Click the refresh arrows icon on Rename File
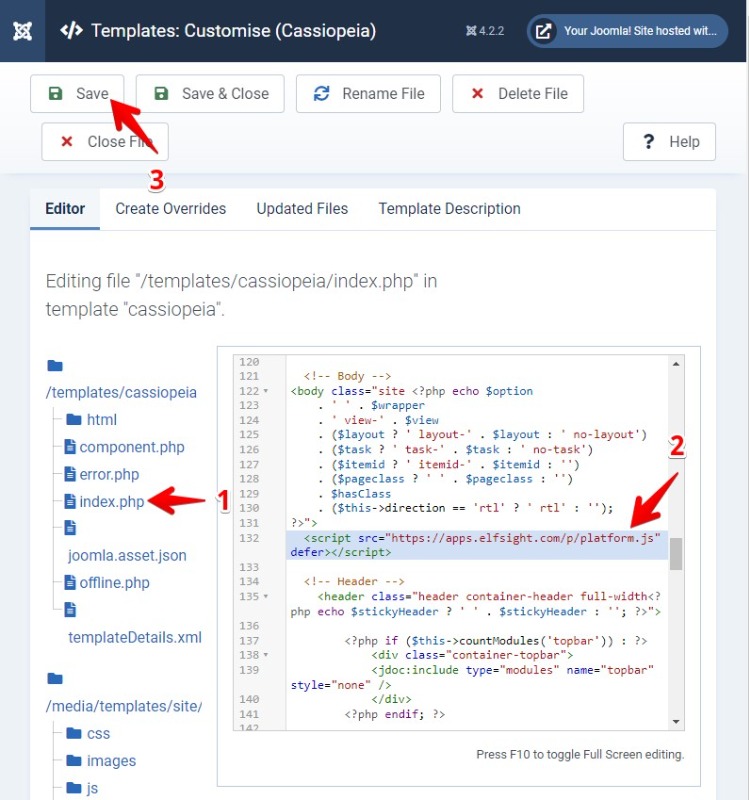The width and height of the screenshot is (749, 800). pyautogui.click(x=321, y=93)
